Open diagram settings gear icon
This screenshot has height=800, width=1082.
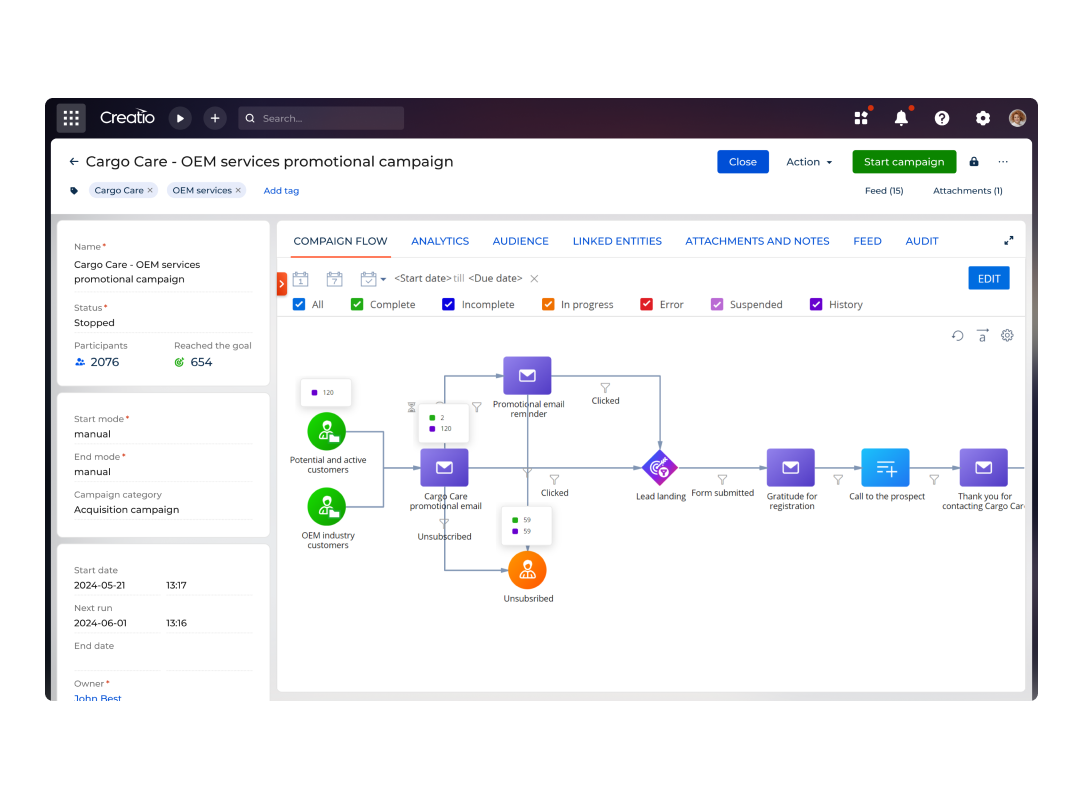pyautogui.click(x=1007, y=336)
